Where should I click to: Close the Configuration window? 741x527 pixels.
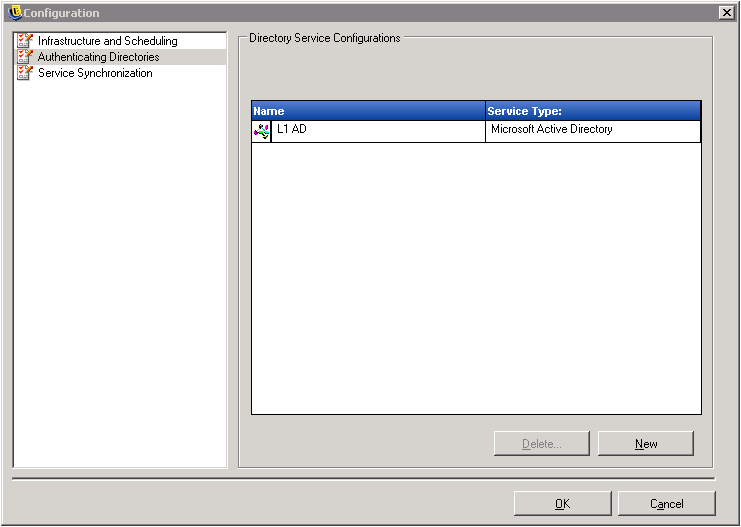pos(726,13)
